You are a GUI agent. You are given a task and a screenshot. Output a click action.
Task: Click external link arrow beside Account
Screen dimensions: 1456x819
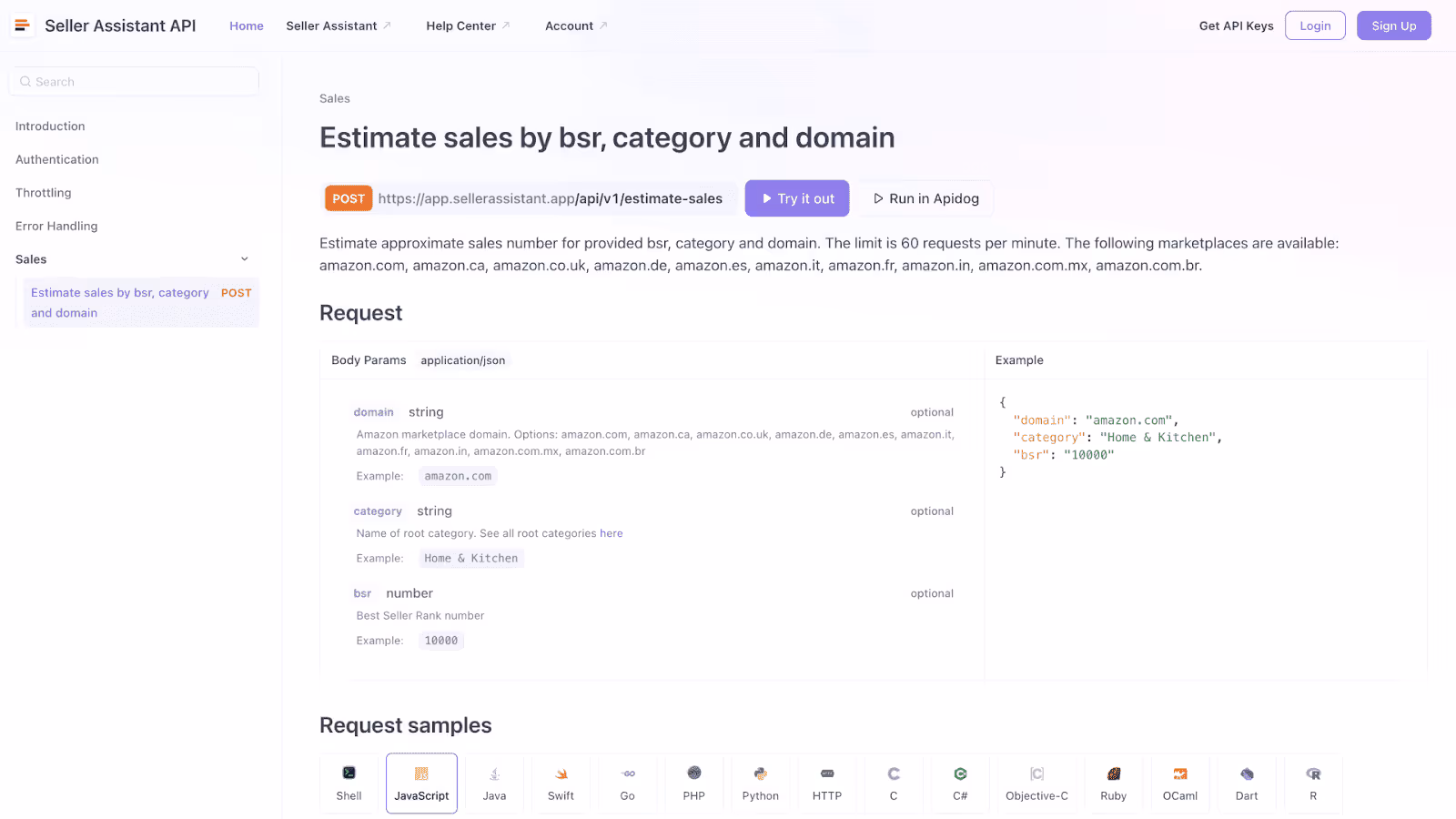[x=603, y=25]
